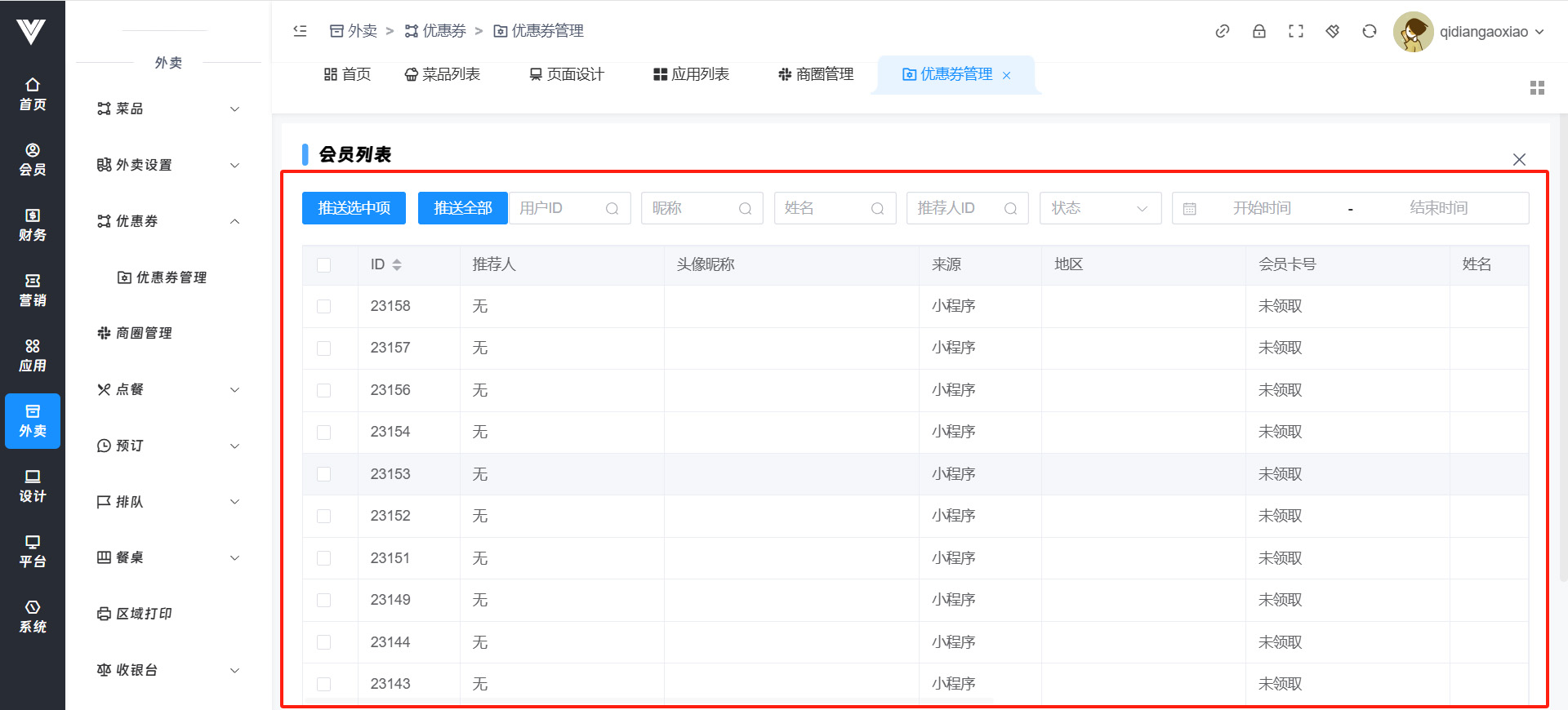Select the checkbox for member 23158
Viewport: 1568px width, 710px height.
click(x=324, y=306)
